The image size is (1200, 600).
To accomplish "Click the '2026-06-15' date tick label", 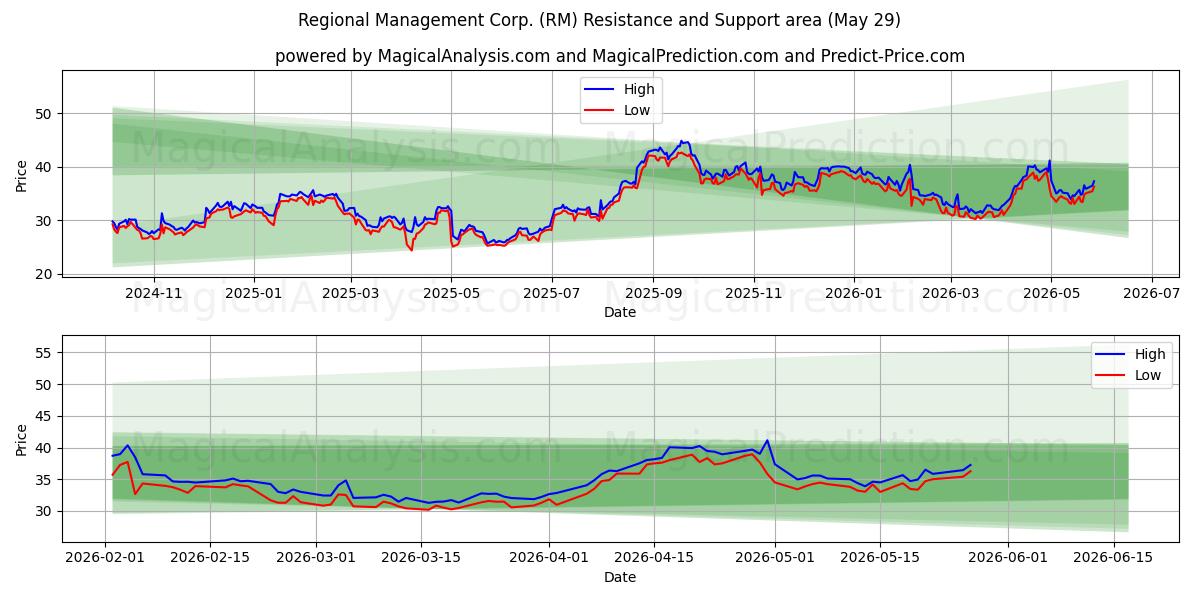I will (x=1113, y=559).
